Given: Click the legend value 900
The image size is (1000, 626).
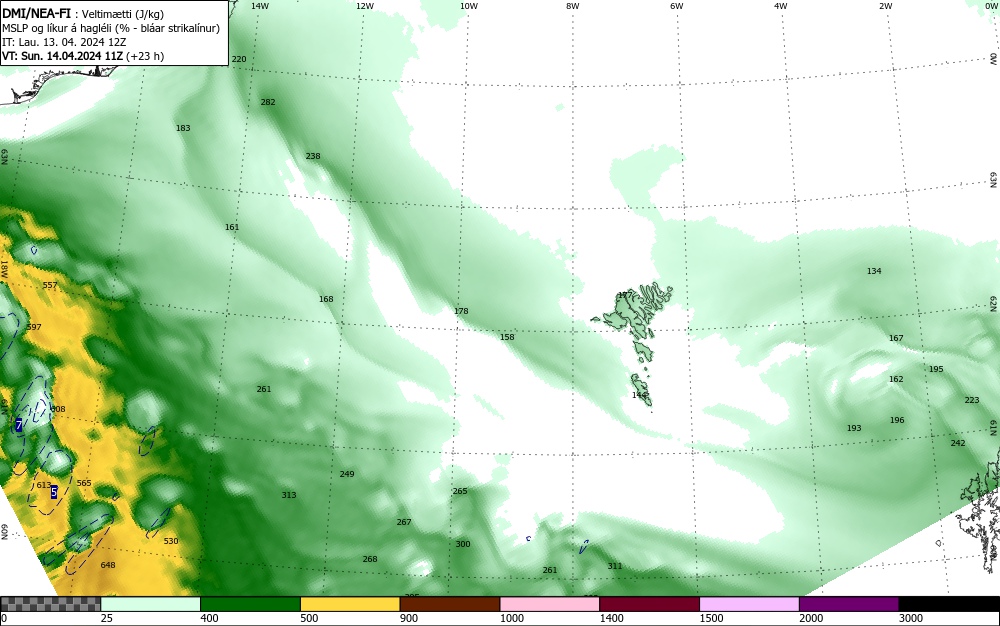Looking at the screenshot, I should 409,618.
